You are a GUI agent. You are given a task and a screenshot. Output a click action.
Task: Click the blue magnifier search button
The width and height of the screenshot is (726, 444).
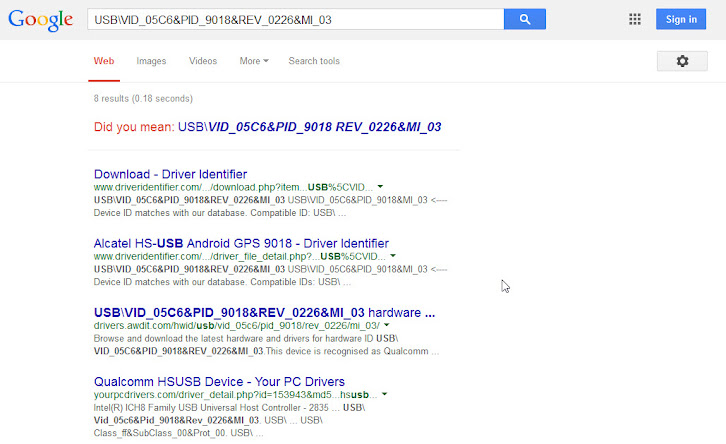point(525,19)
